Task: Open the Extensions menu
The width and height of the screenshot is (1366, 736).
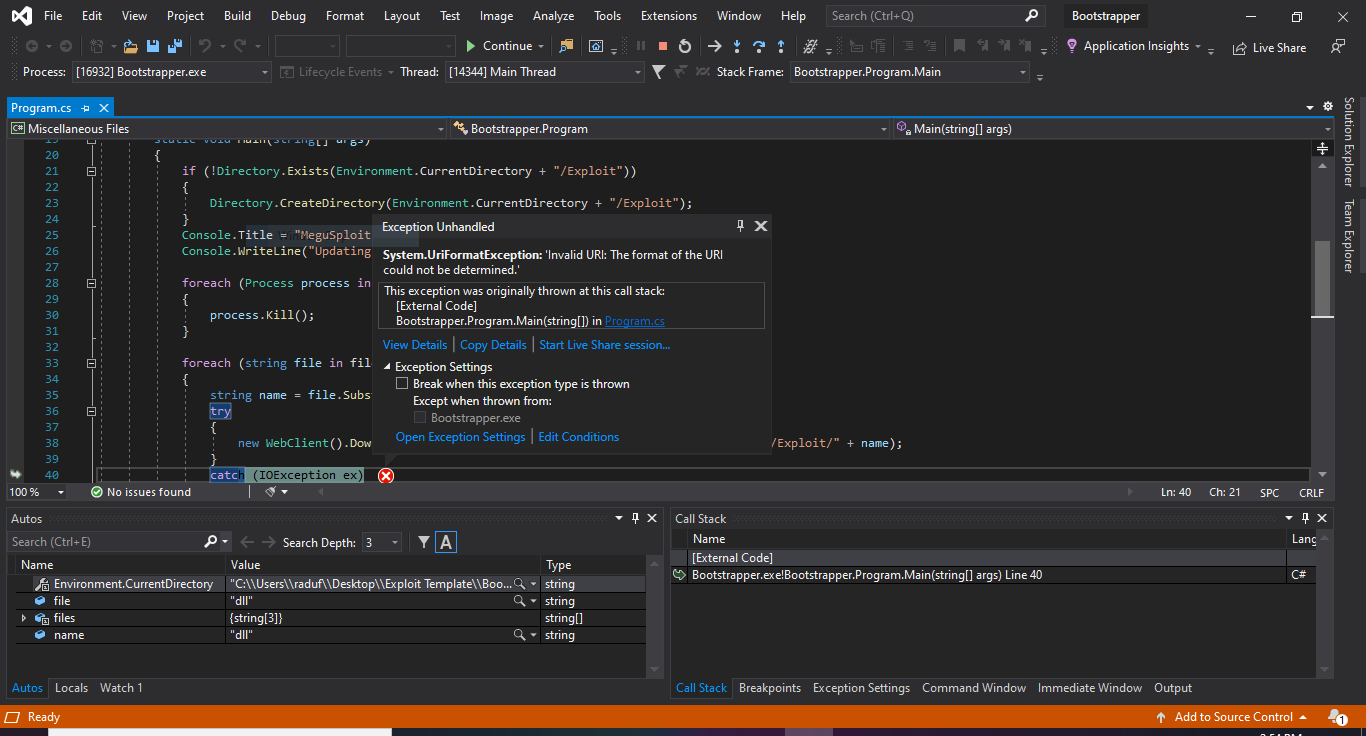Action: 669,16
